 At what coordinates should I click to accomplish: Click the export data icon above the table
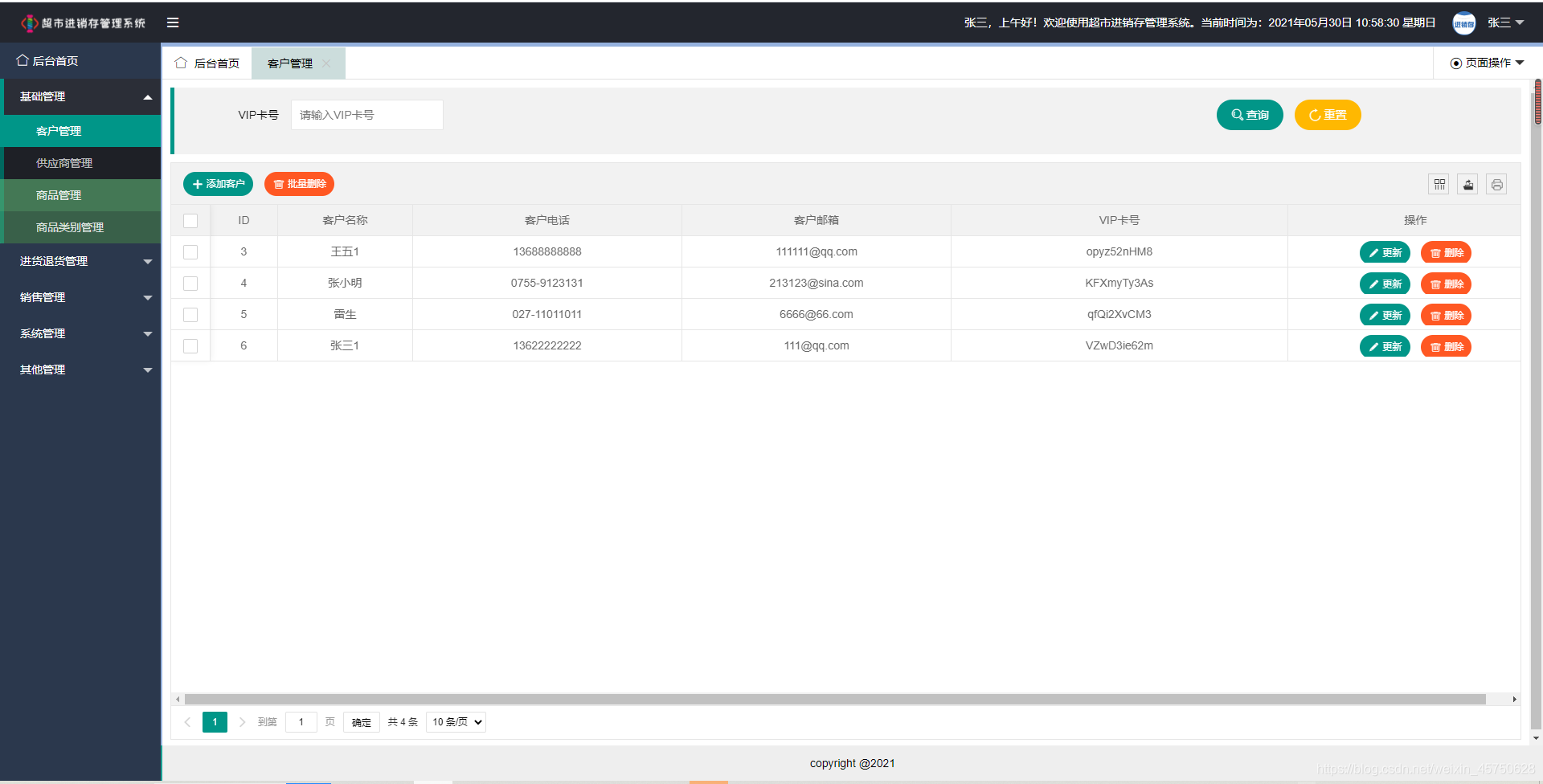pyautogui.click(x=1467, y=184)
